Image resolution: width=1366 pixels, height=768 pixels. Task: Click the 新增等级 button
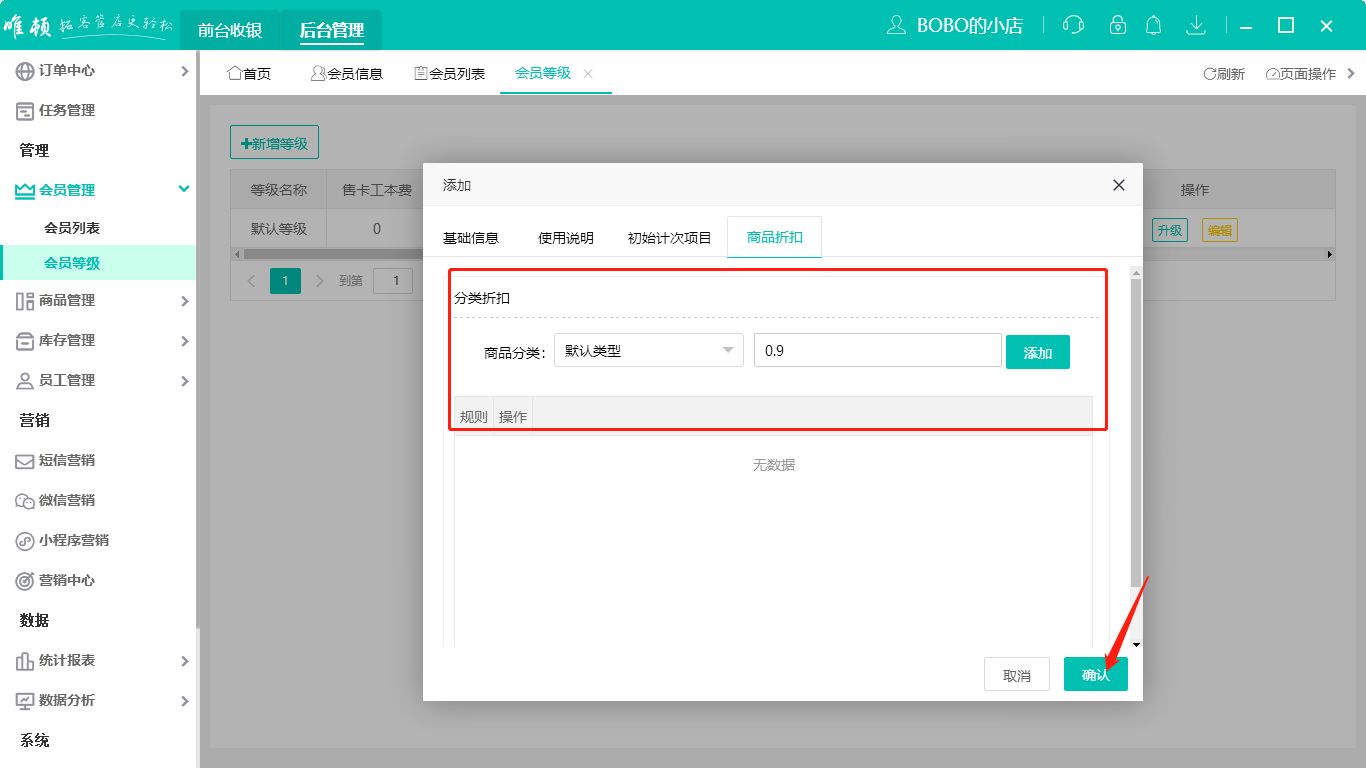tap(274, 143)
